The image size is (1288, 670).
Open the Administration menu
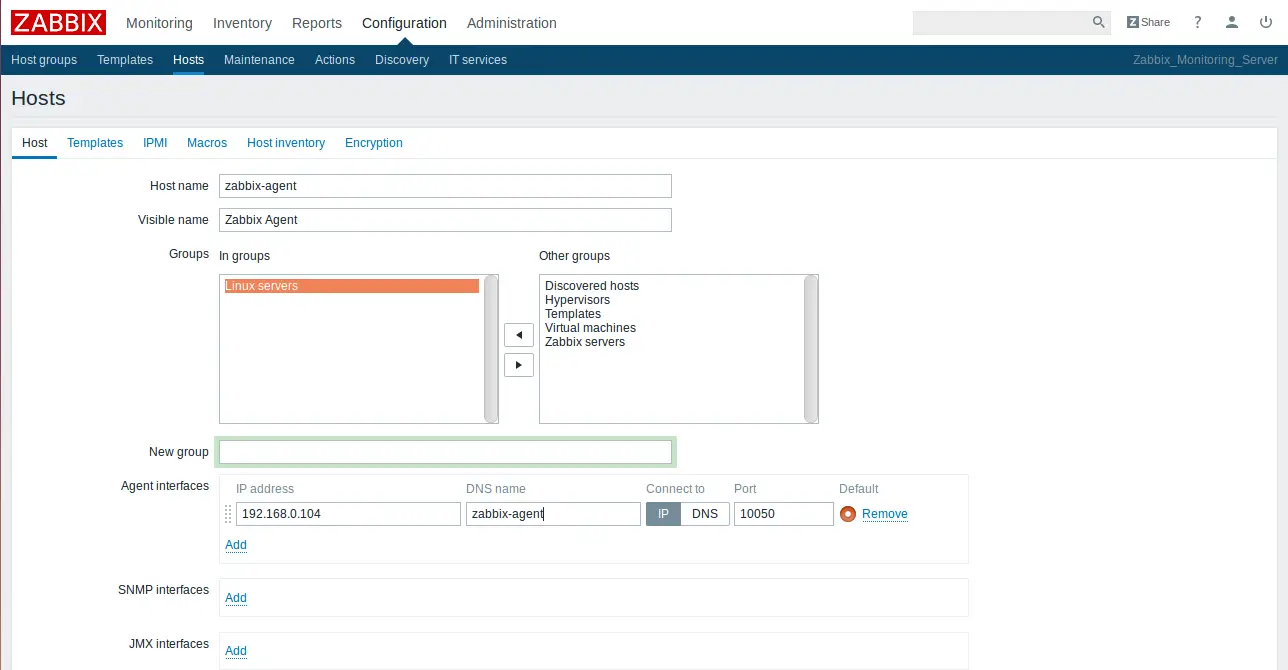click(x=512, y=23)
